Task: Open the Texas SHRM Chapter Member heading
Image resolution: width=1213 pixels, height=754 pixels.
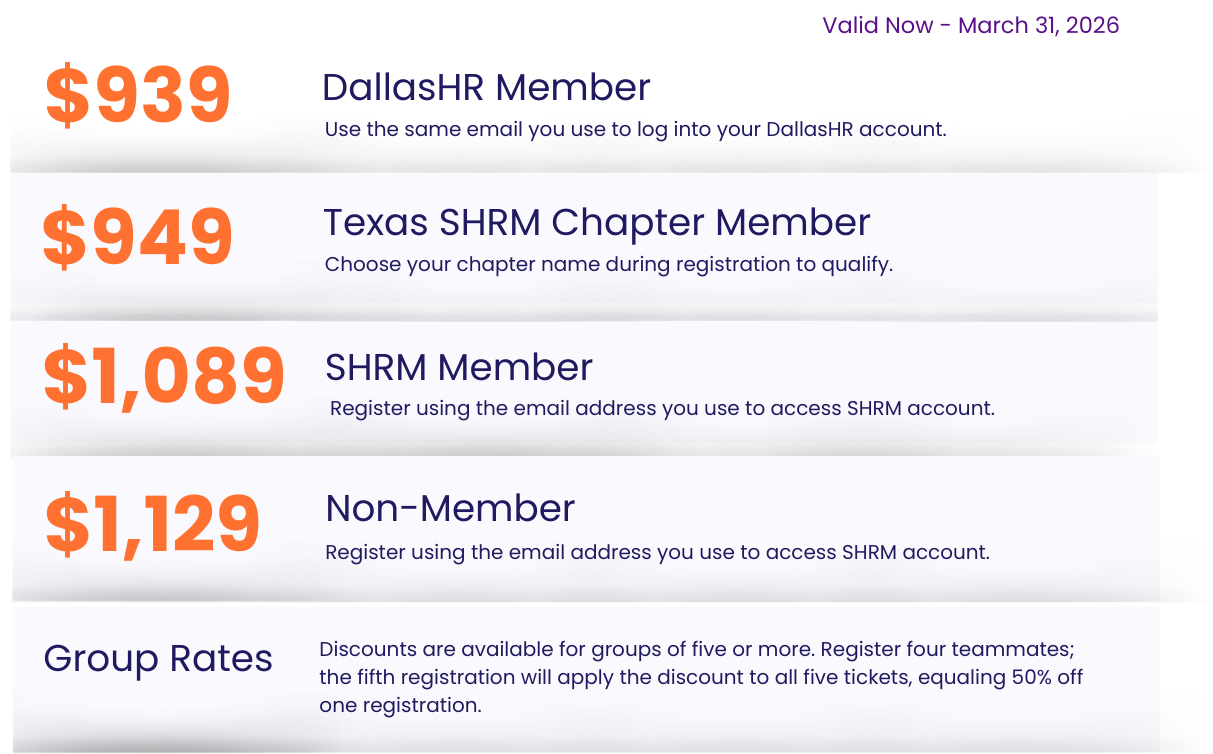Action: pos(596,222)
